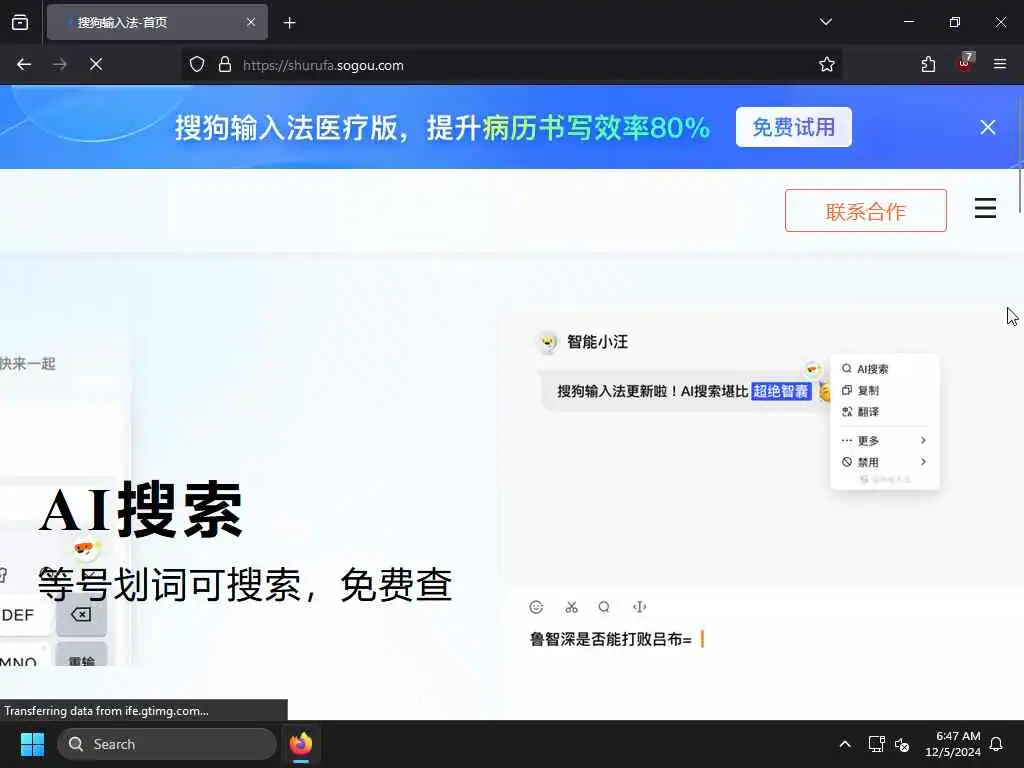Click the highlighted 超绝智囊 text
Image resolution: width=1024 pixels, height=768 pixels.
(x=781, y=391)
